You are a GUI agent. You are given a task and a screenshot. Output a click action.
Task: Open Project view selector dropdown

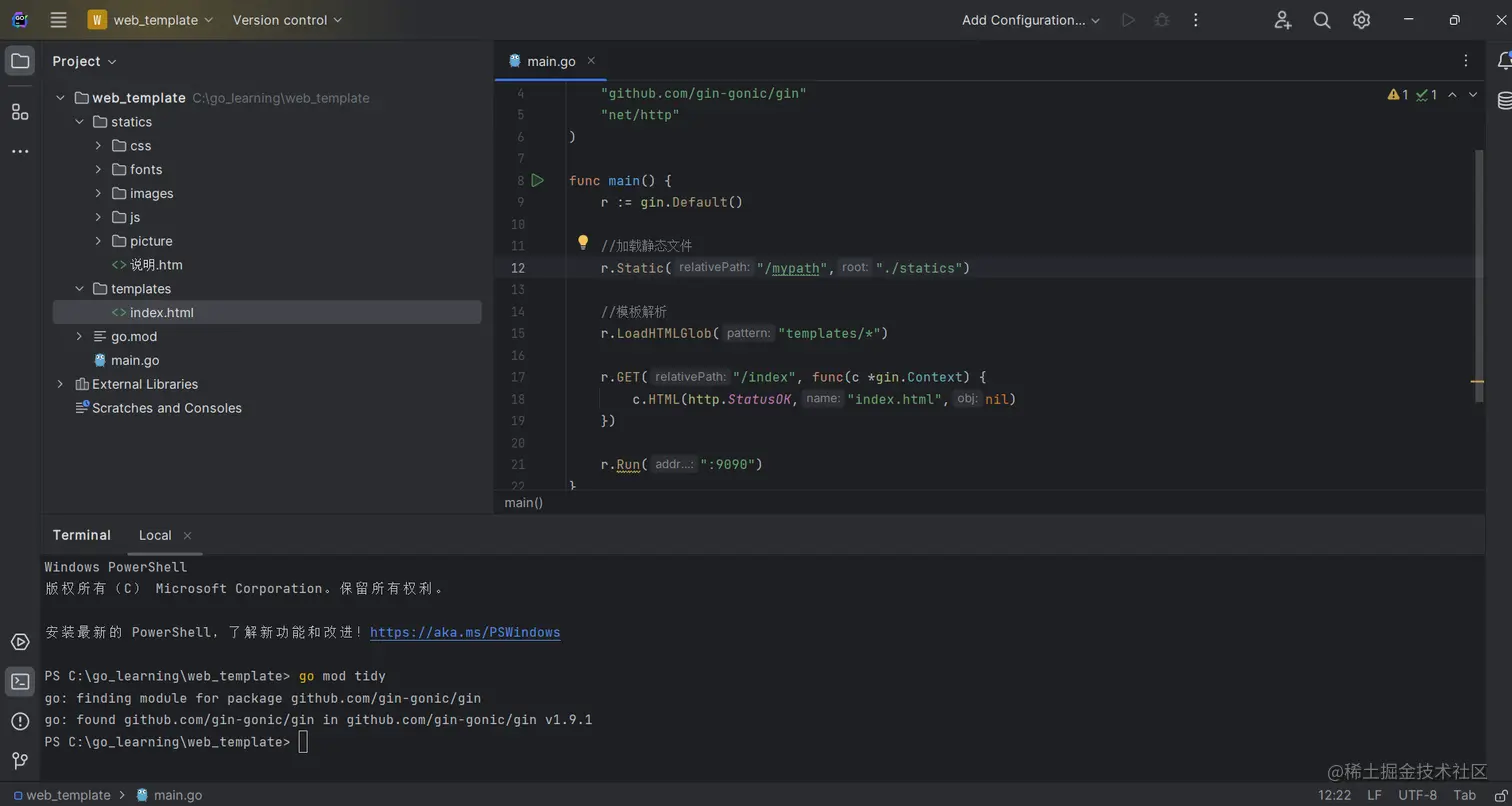click(85, 61)
